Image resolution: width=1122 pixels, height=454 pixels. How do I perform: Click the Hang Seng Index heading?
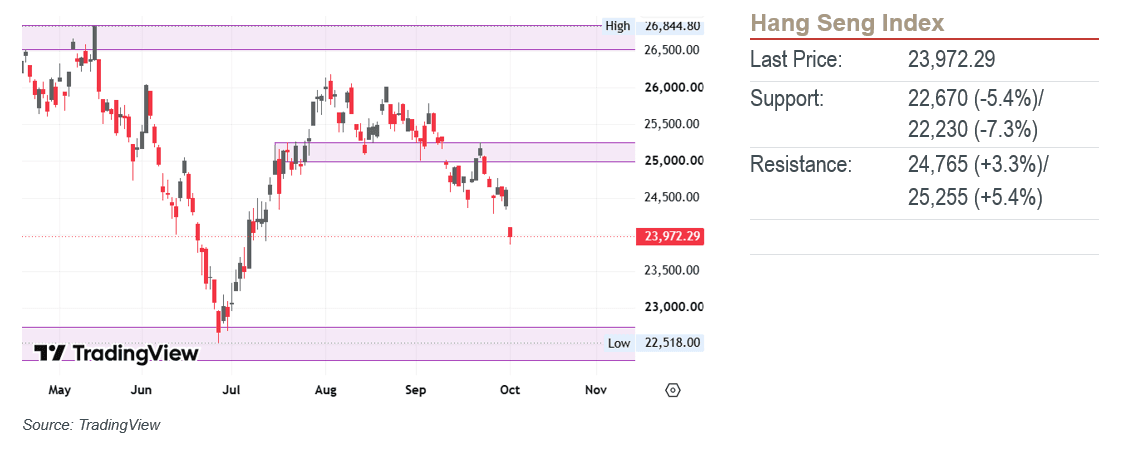847,24
